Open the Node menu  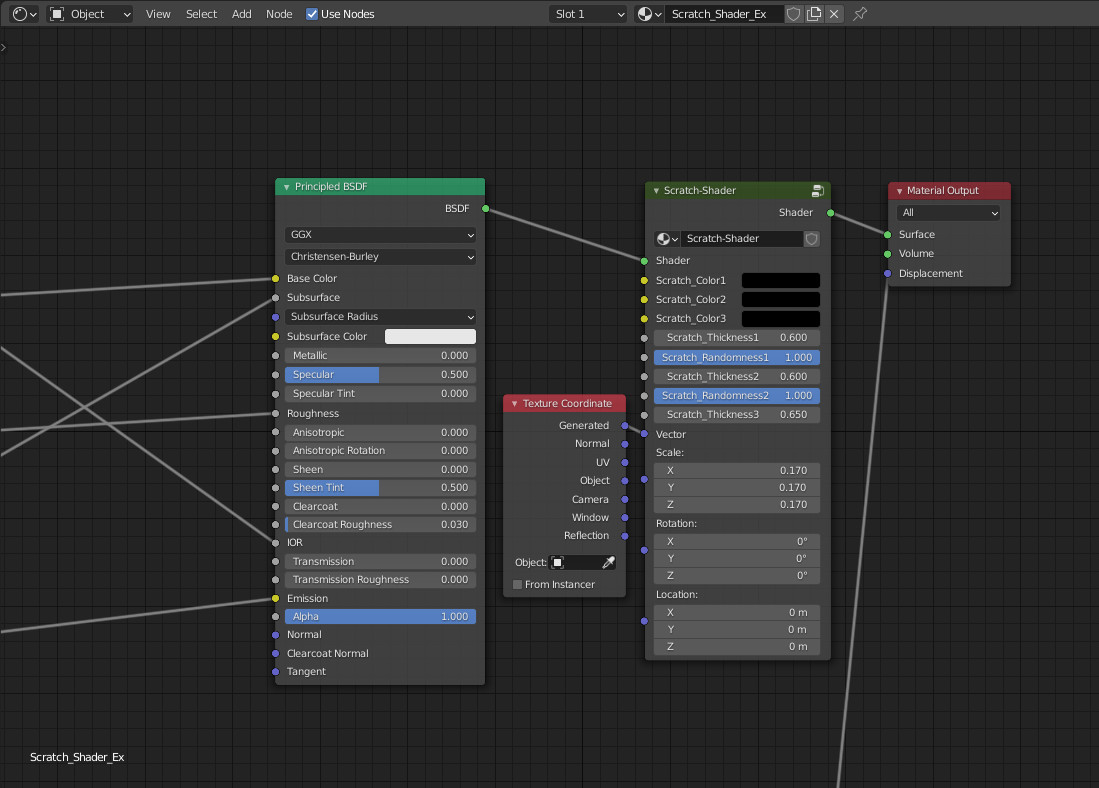(279, 14)
